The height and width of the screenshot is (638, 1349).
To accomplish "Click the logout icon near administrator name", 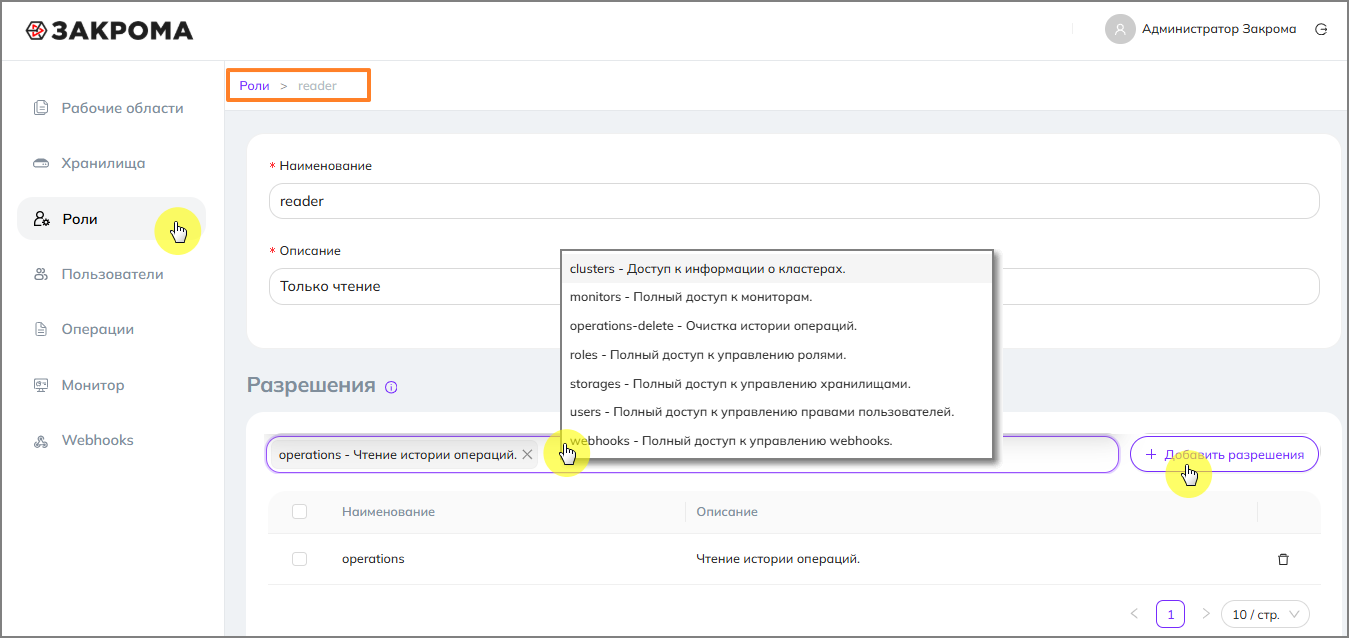I will [1321, 29].
